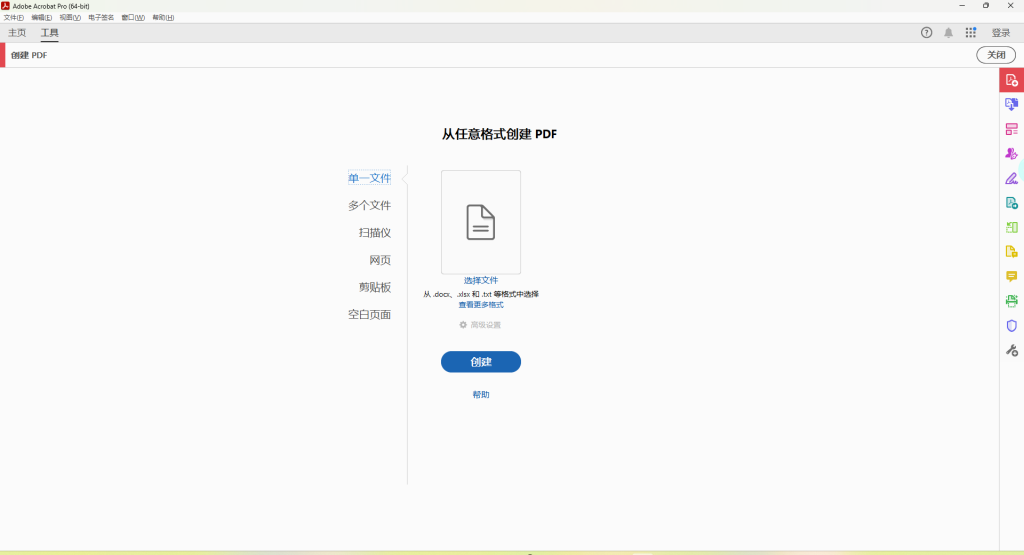Open the More Tools wrench icon
Viewport: 1024px width, 555px height.
coord(1012,351)
